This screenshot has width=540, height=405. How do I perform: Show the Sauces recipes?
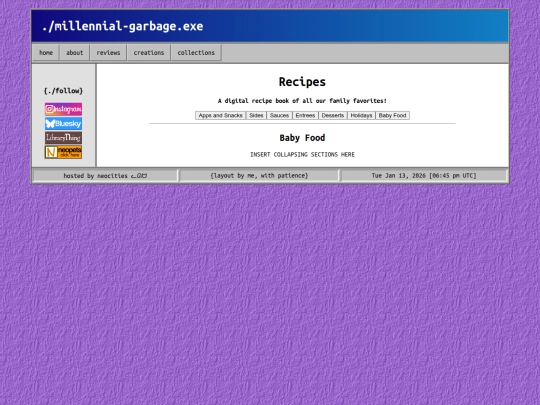point(279,115)
